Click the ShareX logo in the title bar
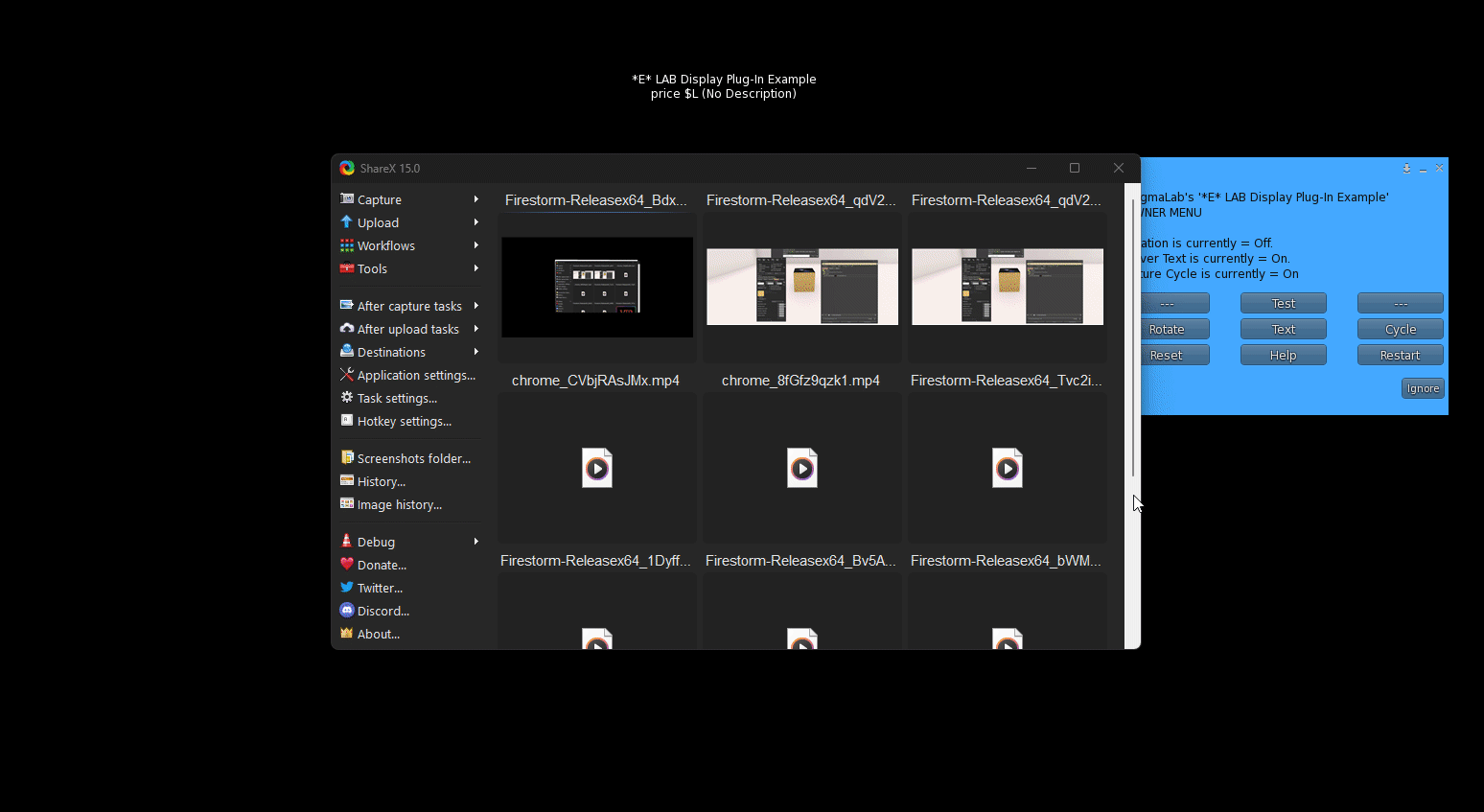 347,168
